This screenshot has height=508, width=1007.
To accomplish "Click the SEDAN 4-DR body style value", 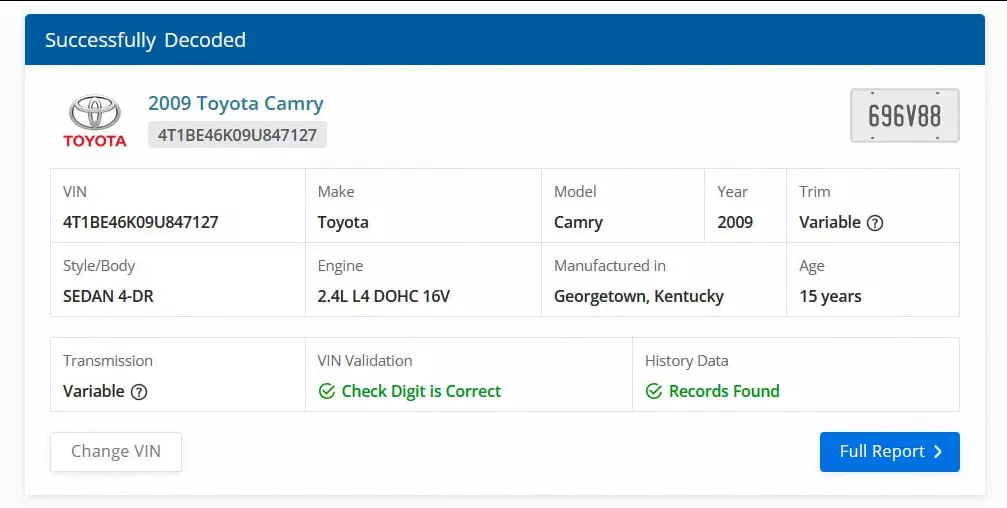I will coord(108,296).
